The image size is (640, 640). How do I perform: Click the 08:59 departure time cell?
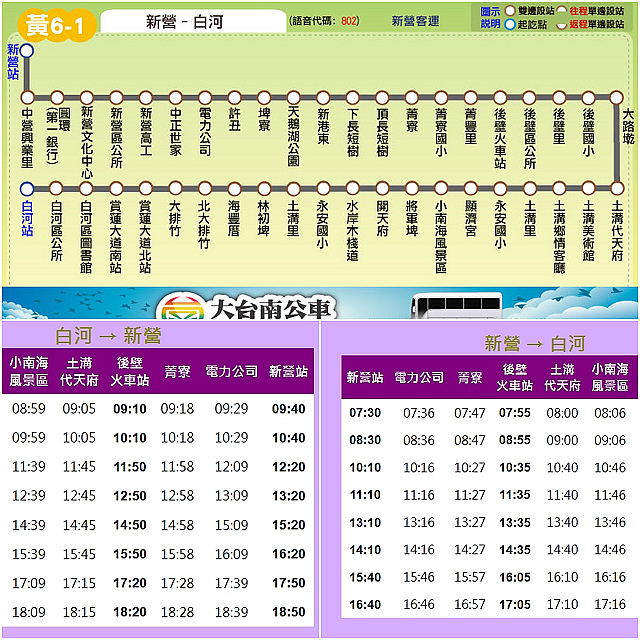click(29, 408)
